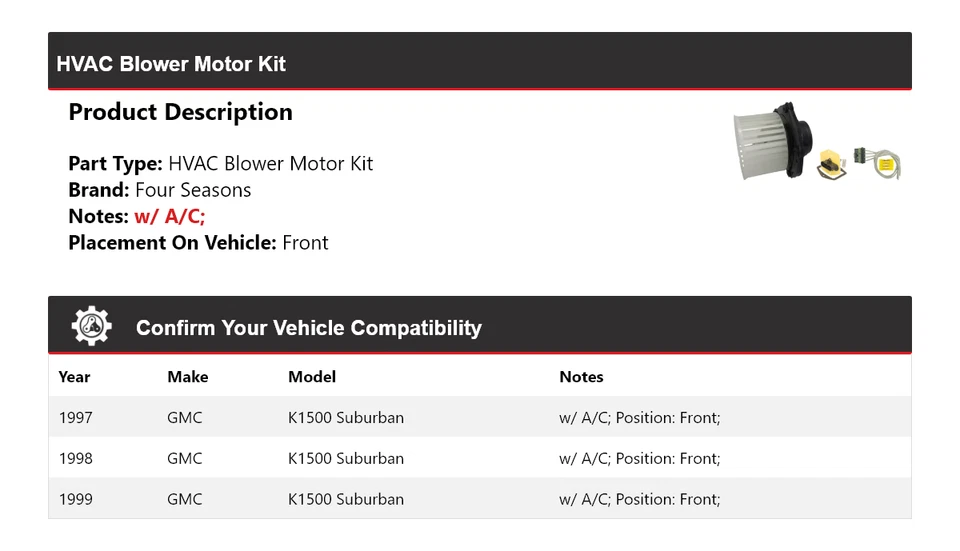Viewport: 960px width, 551px height.
Task: Click the gear wrench compatibility icon
Action: (91, 327)
